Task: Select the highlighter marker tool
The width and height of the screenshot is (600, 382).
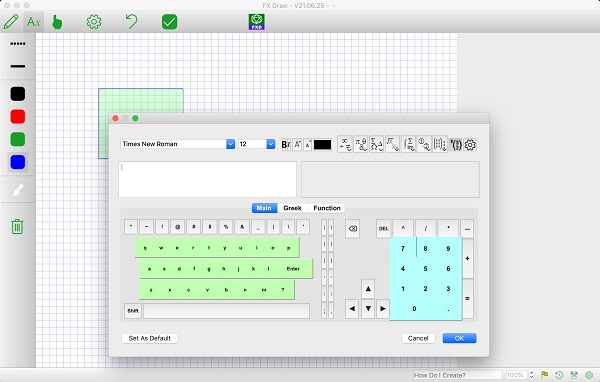Action: [18, 189]
